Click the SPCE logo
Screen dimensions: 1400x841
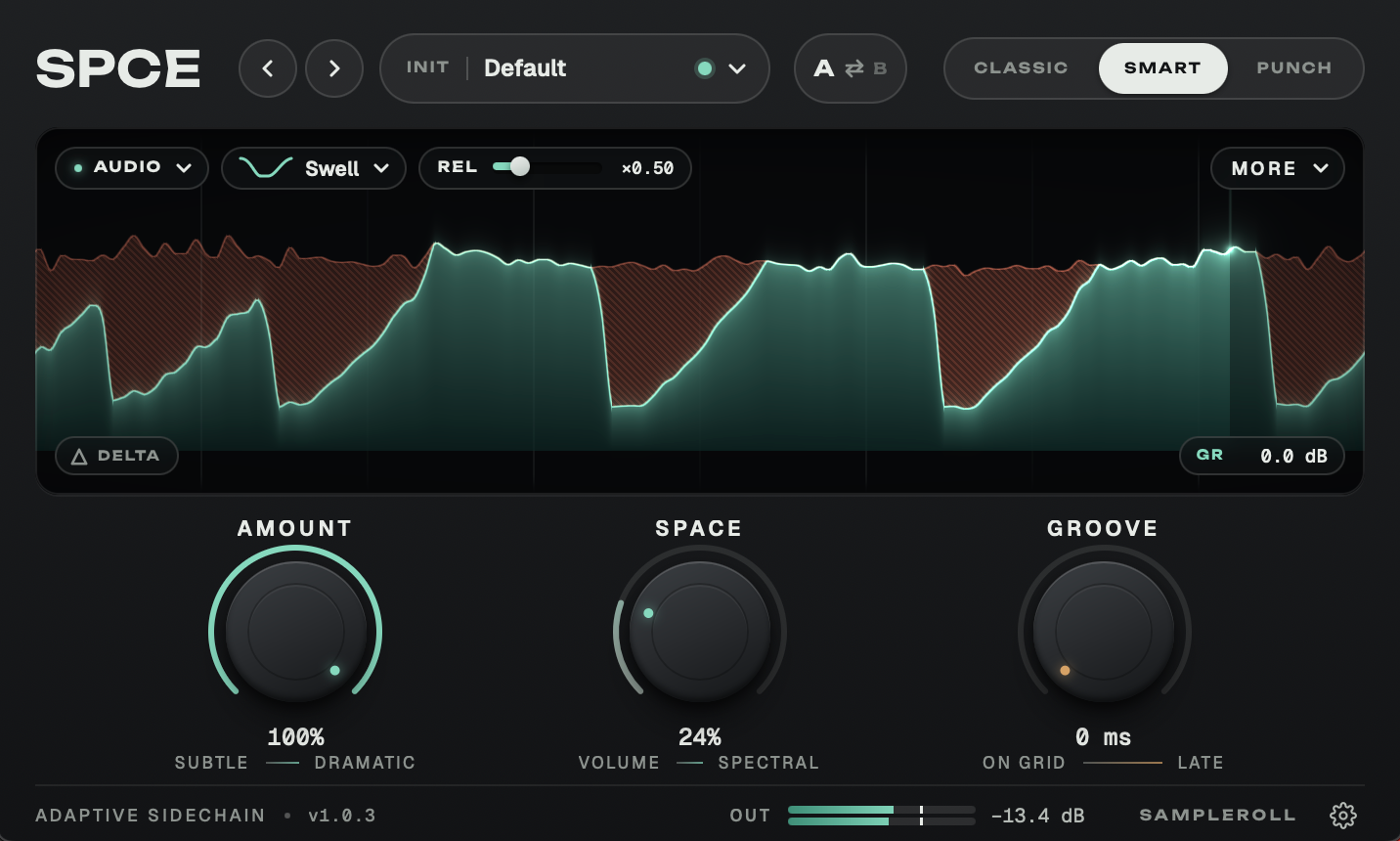click(x=118, y=68)
